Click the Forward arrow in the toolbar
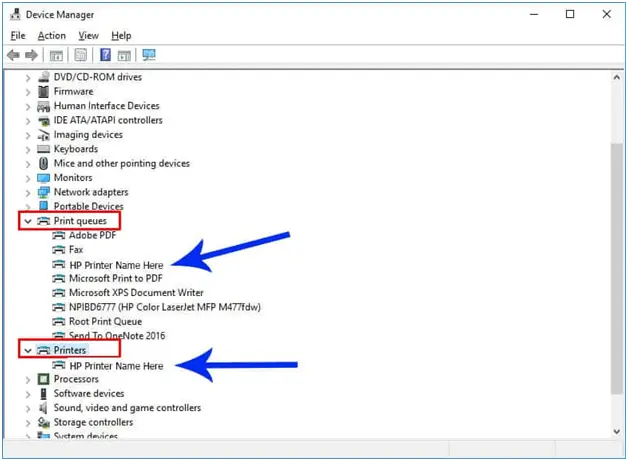 coord(31,55)
